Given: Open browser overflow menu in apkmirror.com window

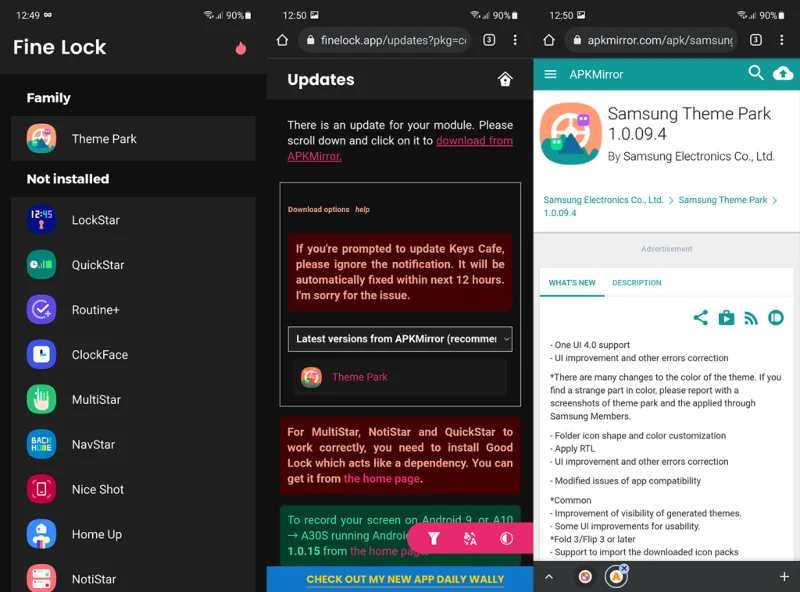Looking at the screenshot, I should coord(782,40).
